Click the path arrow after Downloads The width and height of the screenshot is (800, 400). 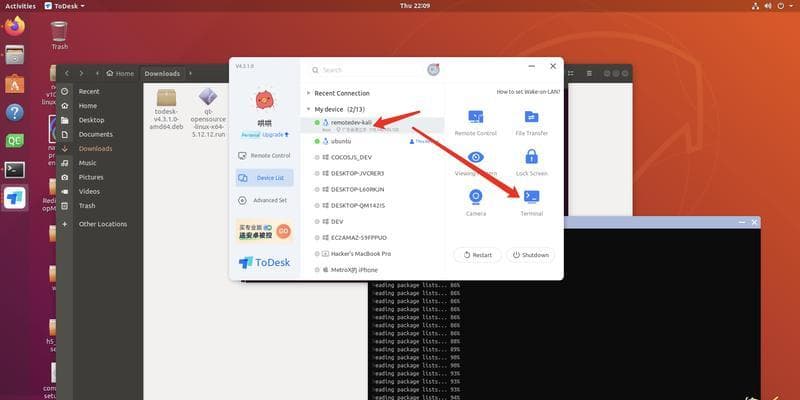[x=190, y=73]
